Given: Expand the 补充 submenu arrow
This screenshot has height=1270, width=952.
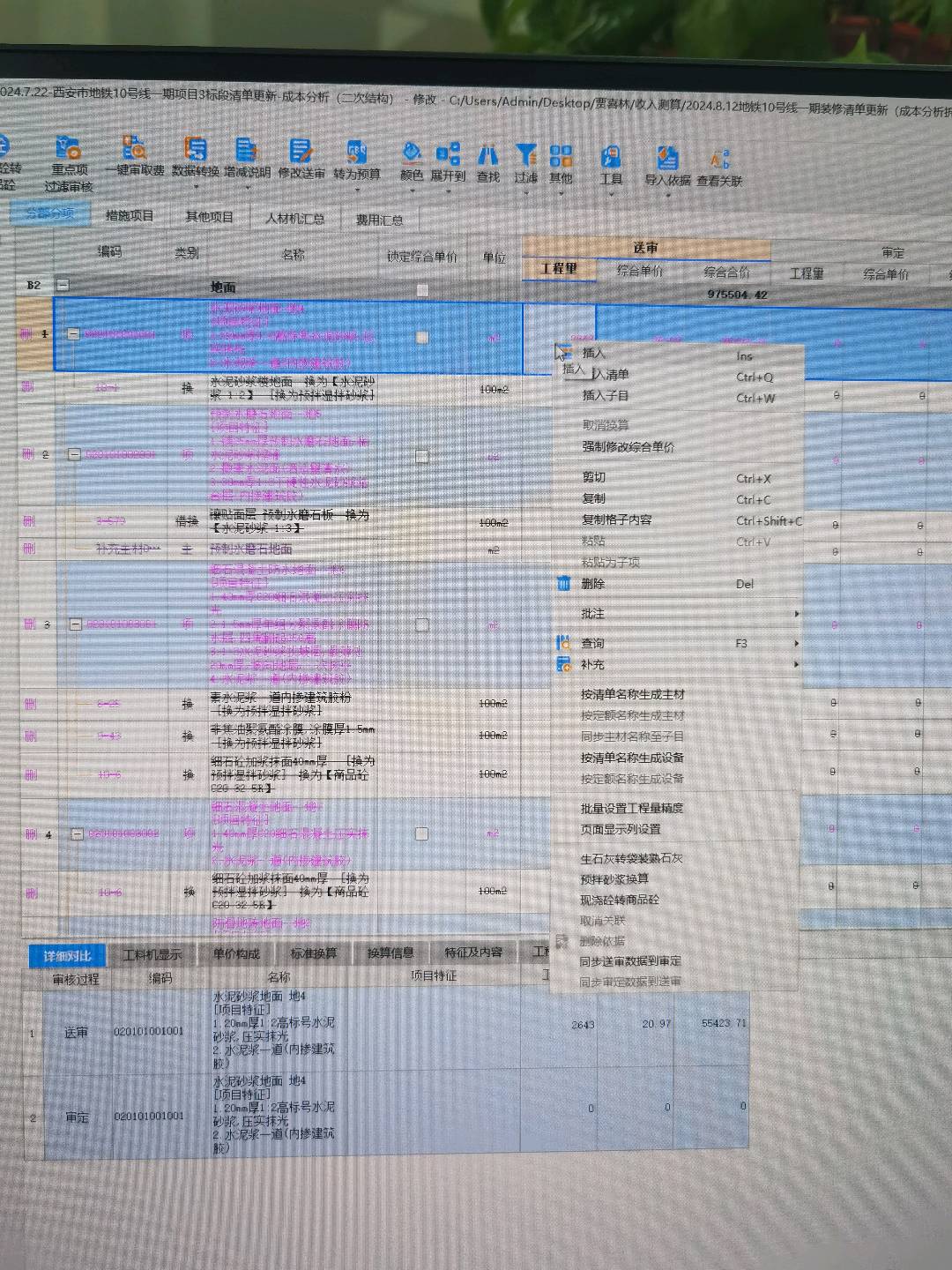Looking at the screenshot, I should coord(796,664).
